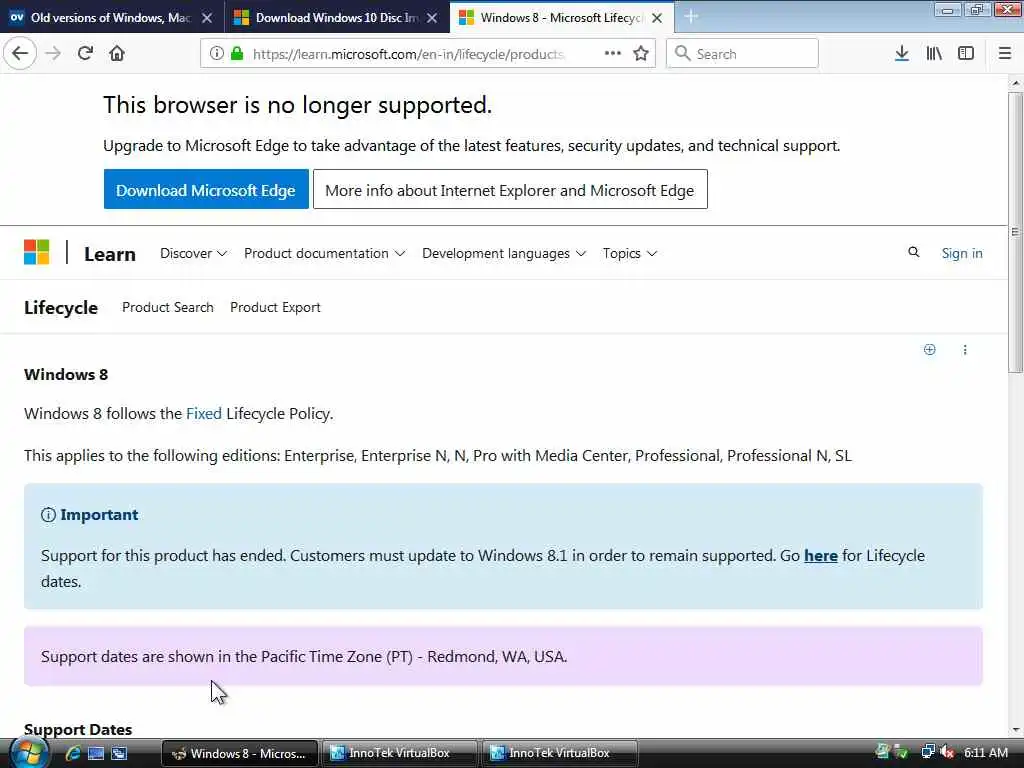Click the Download Microsoft Edge button
Screen dimensions: 1024x768
click(206, 189)
